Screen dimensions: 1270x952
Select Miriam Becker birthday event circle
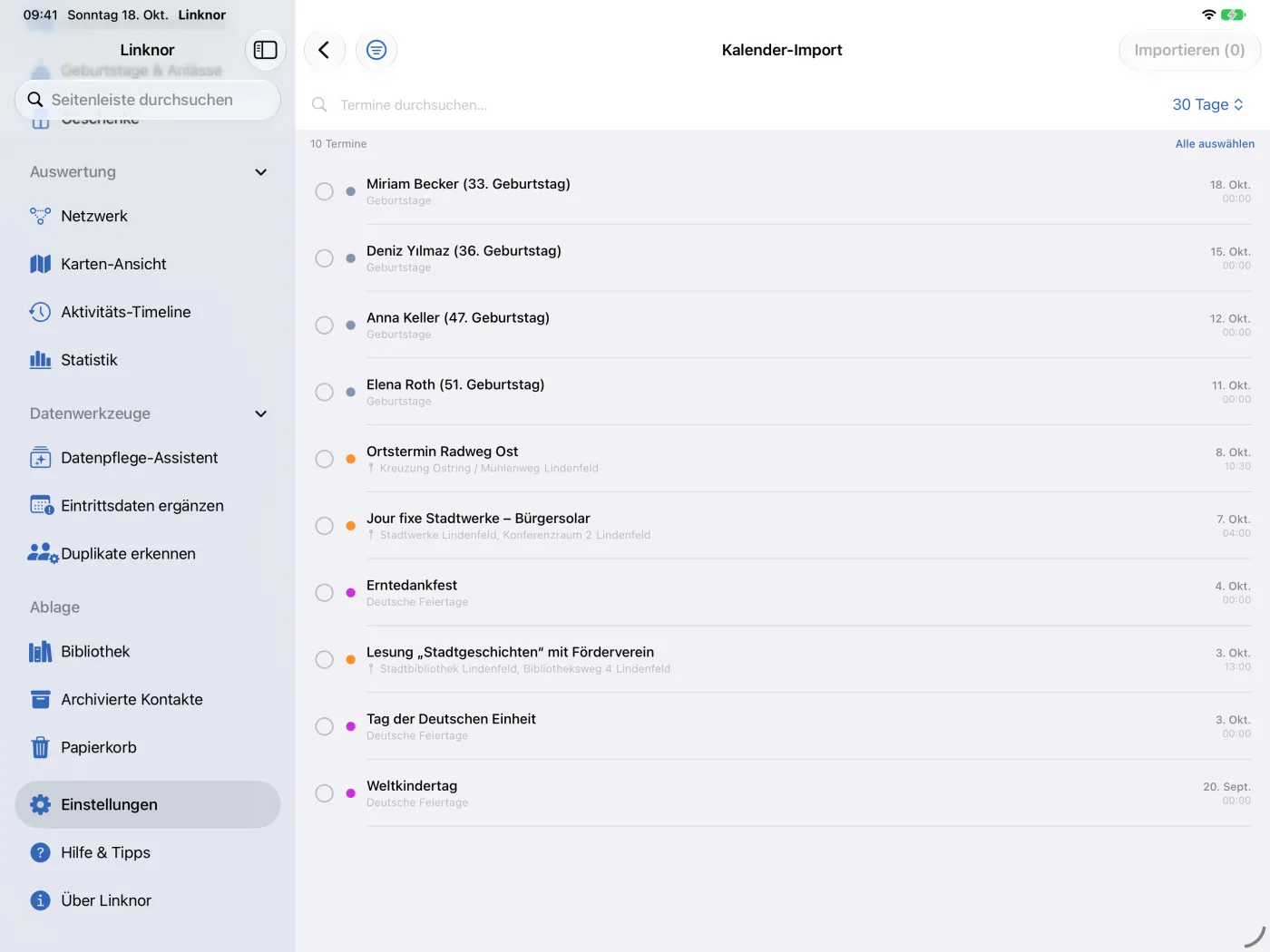pyautogui.click(x=324, y=191)
